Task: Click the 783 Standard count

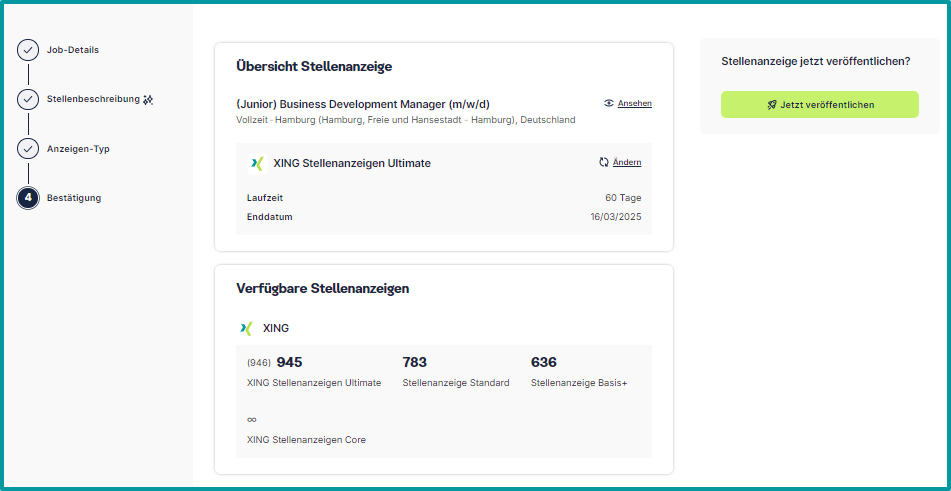Action: click(x=415, y=362)
